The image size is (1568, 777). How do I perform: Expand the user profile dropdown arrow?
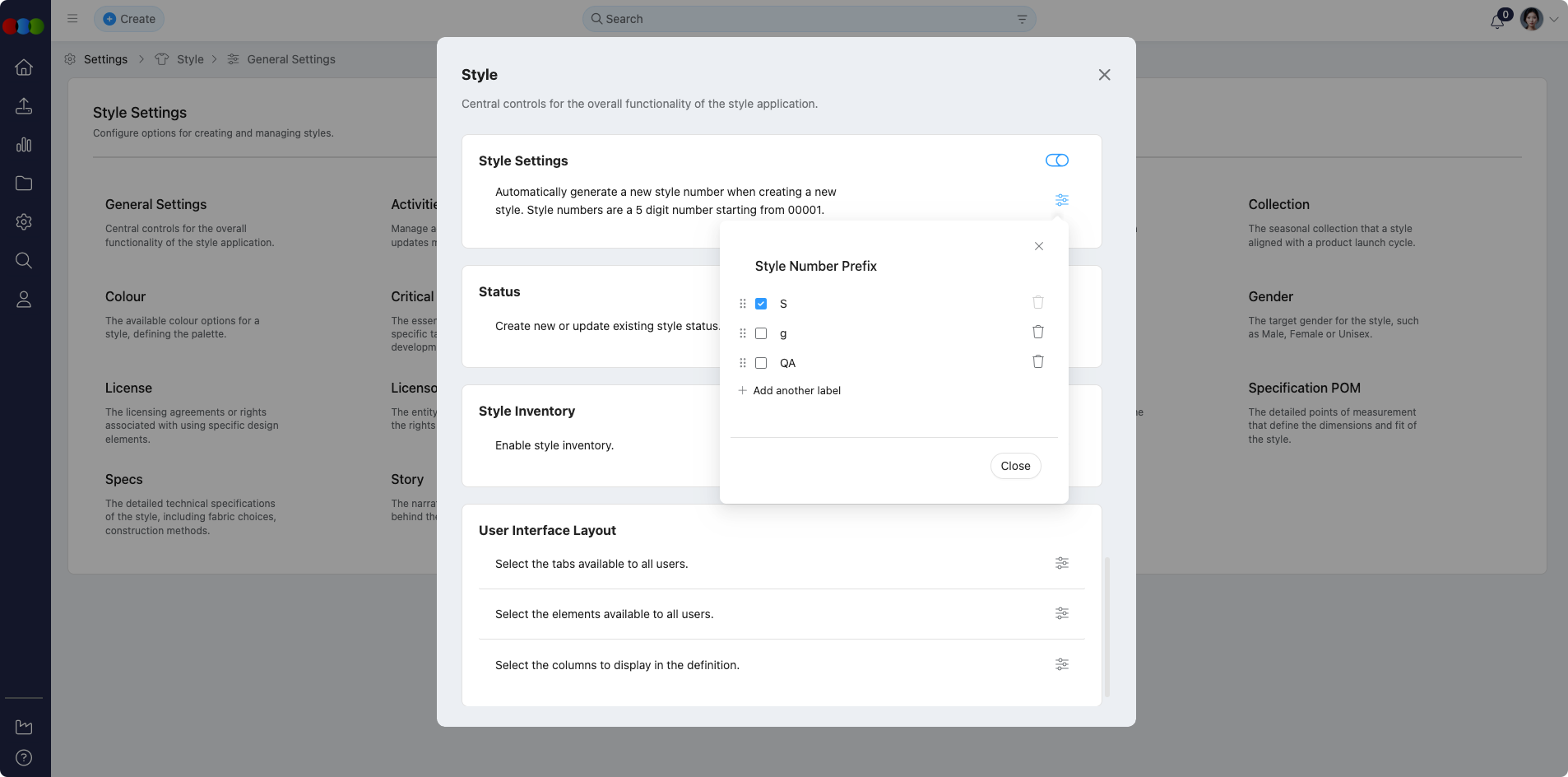[x=1554, y=19]
